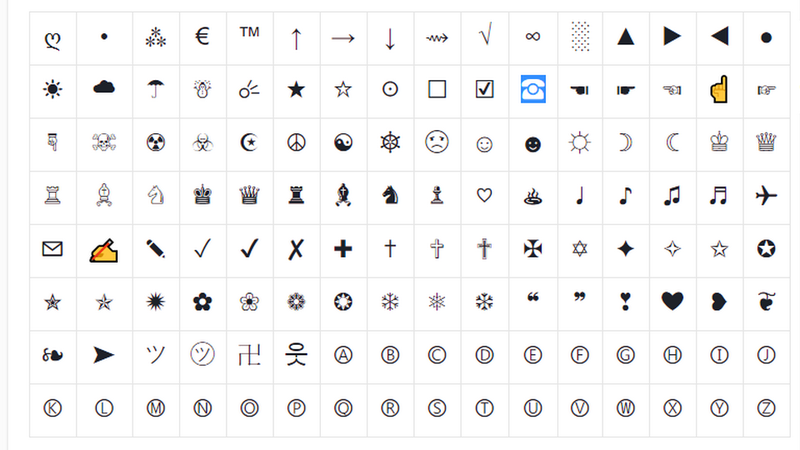800x450 pixels.
Task: Select the circled katakana tsu symbol
Action: [203, 354]
